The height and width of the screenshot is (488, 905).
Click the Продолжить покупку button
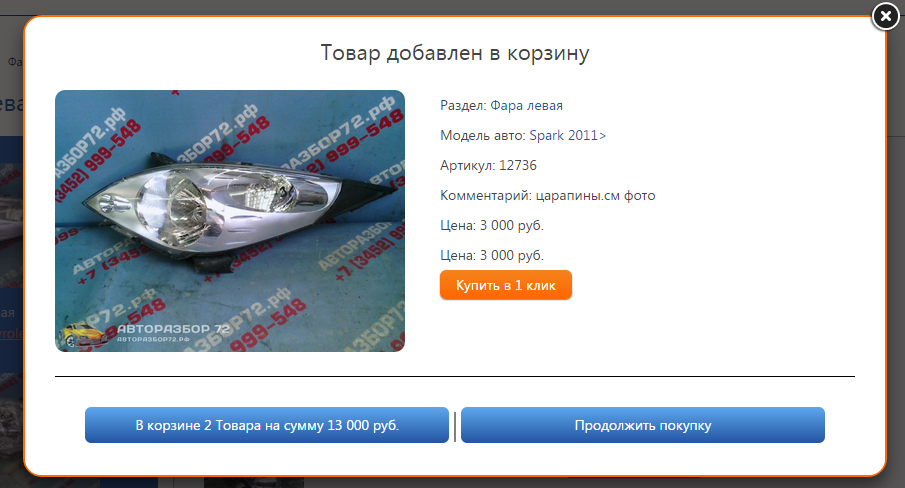[x=642, y=425]
